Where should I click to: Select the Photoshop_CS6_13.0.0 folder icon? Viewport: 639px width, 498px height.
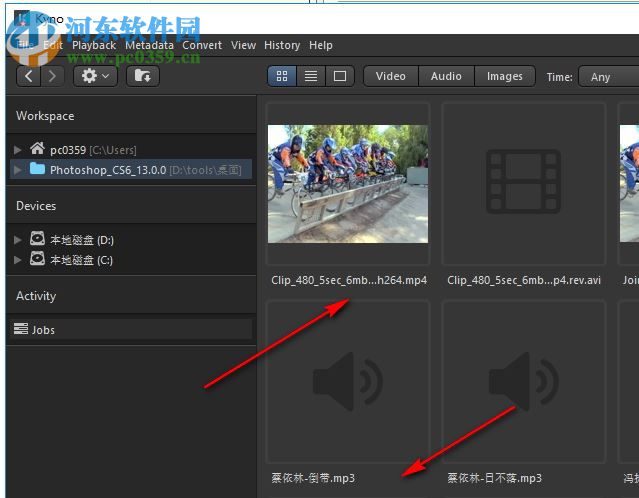[37, 169]
